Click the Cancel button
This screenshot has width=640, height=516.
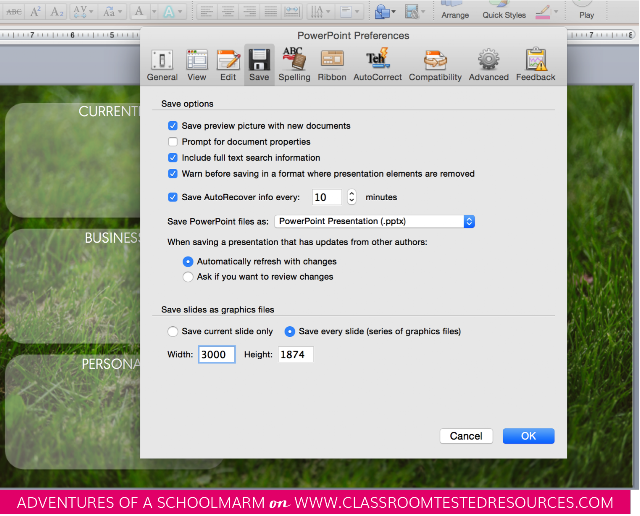click(x=466, y=436)
